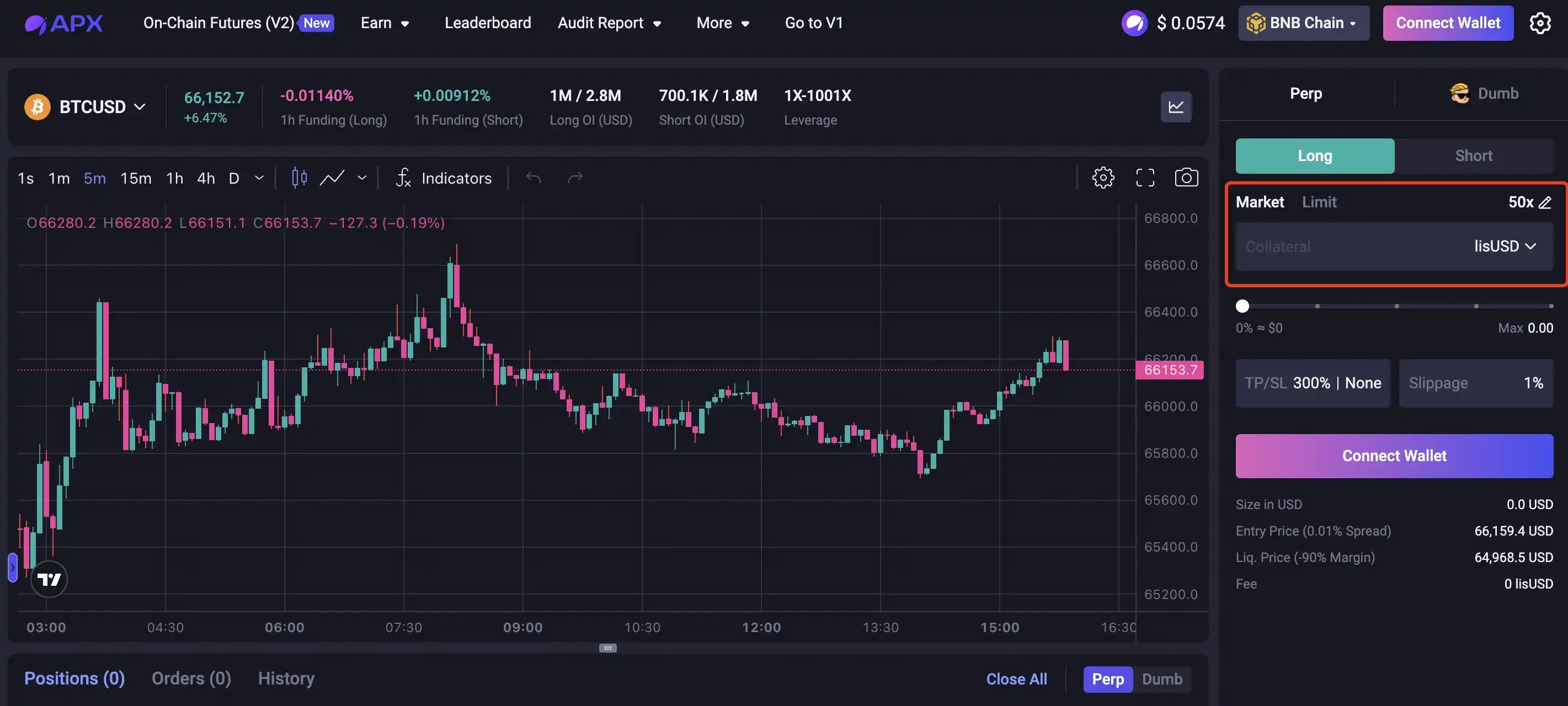Viewport: 1568px width, 706px height.
Task: Click the large Connect Wallet button
Action: tap(1394, 456)
